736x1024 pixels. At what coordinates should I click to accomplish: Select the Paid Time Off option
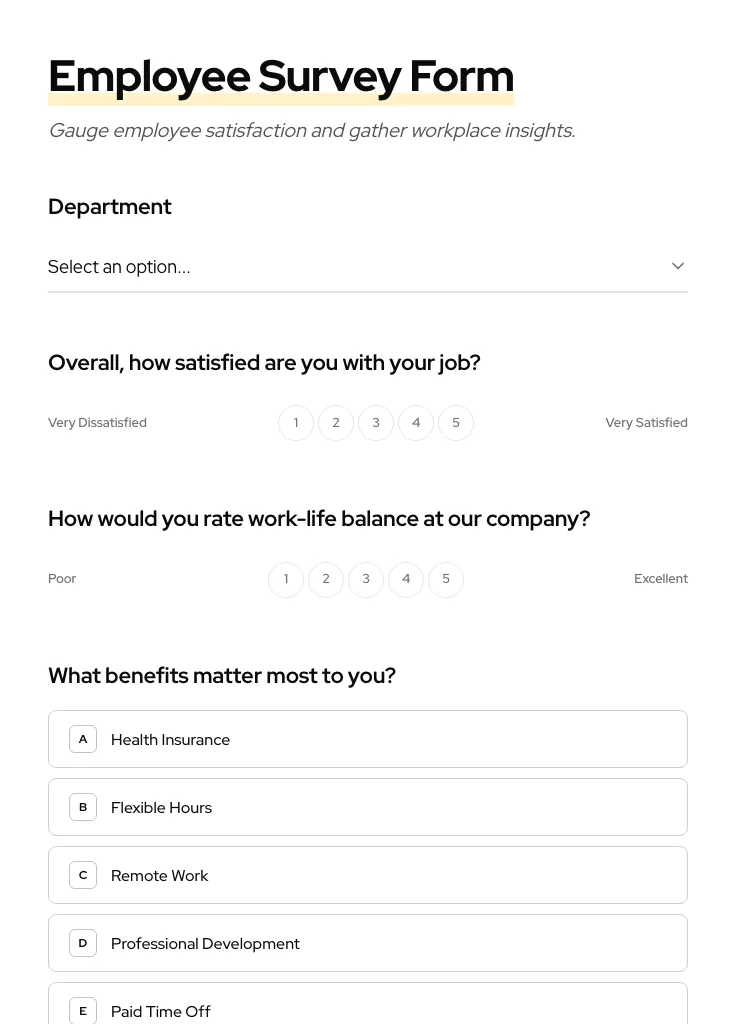[x=368, y=1010]
